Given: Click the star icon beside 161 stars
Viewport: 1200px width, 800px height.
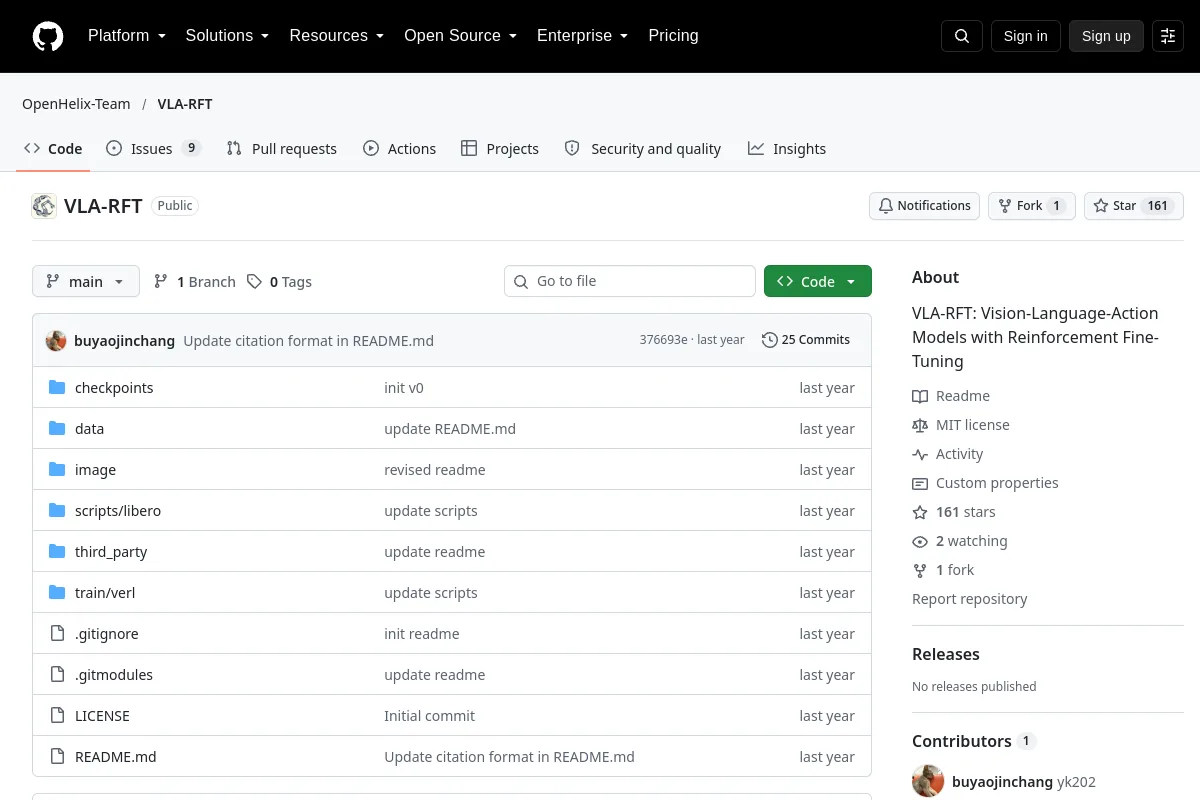Looking at the screenshot, I should (x=920, y=512).
